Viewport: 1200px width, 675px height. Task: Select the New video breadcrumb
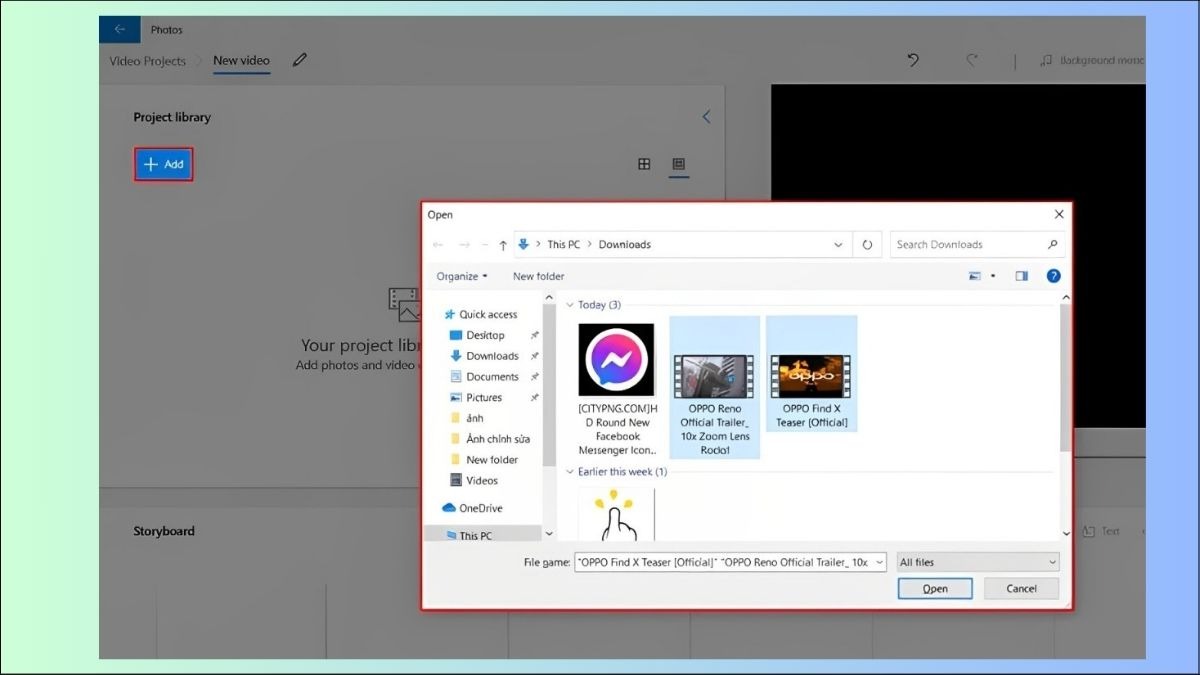click(241, 60)
